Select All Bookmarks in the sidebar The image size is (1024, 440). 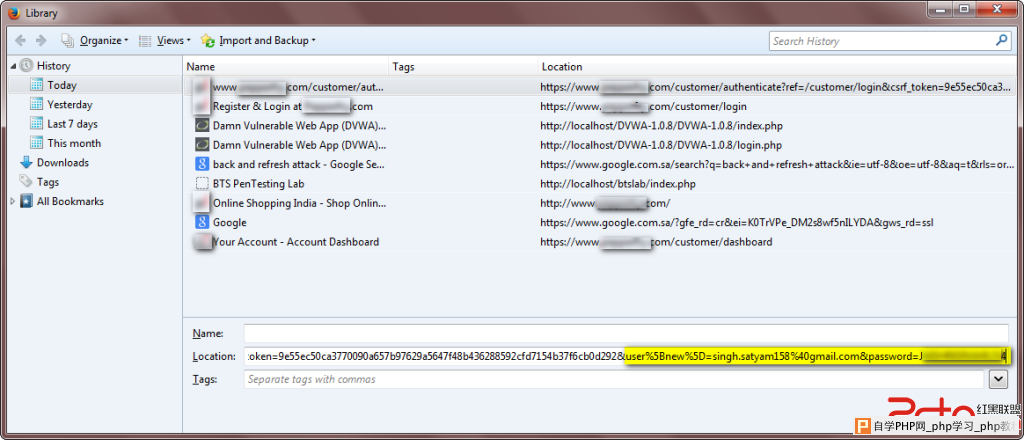click(71, 202)
